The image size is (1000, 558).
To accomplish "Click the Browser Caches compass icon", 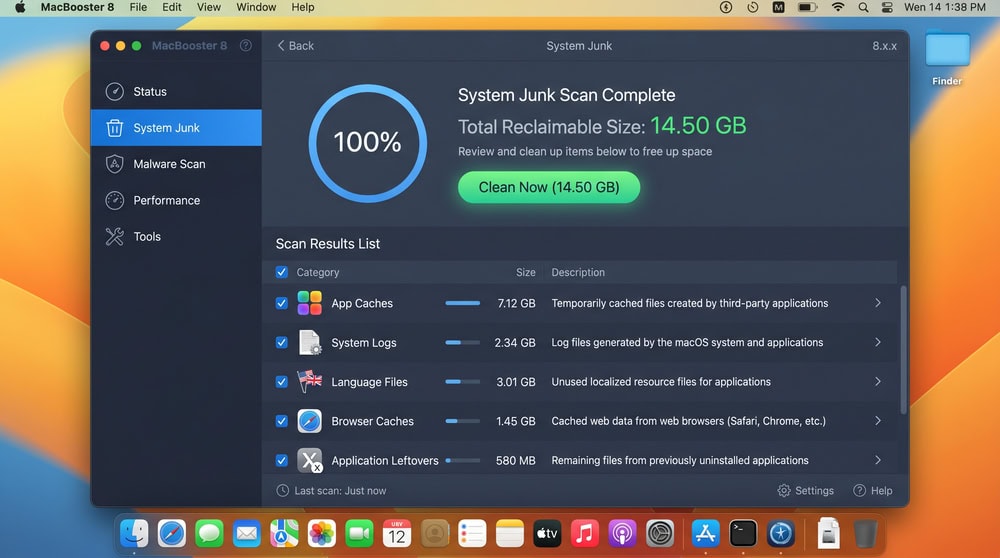I will coord(309,422).
